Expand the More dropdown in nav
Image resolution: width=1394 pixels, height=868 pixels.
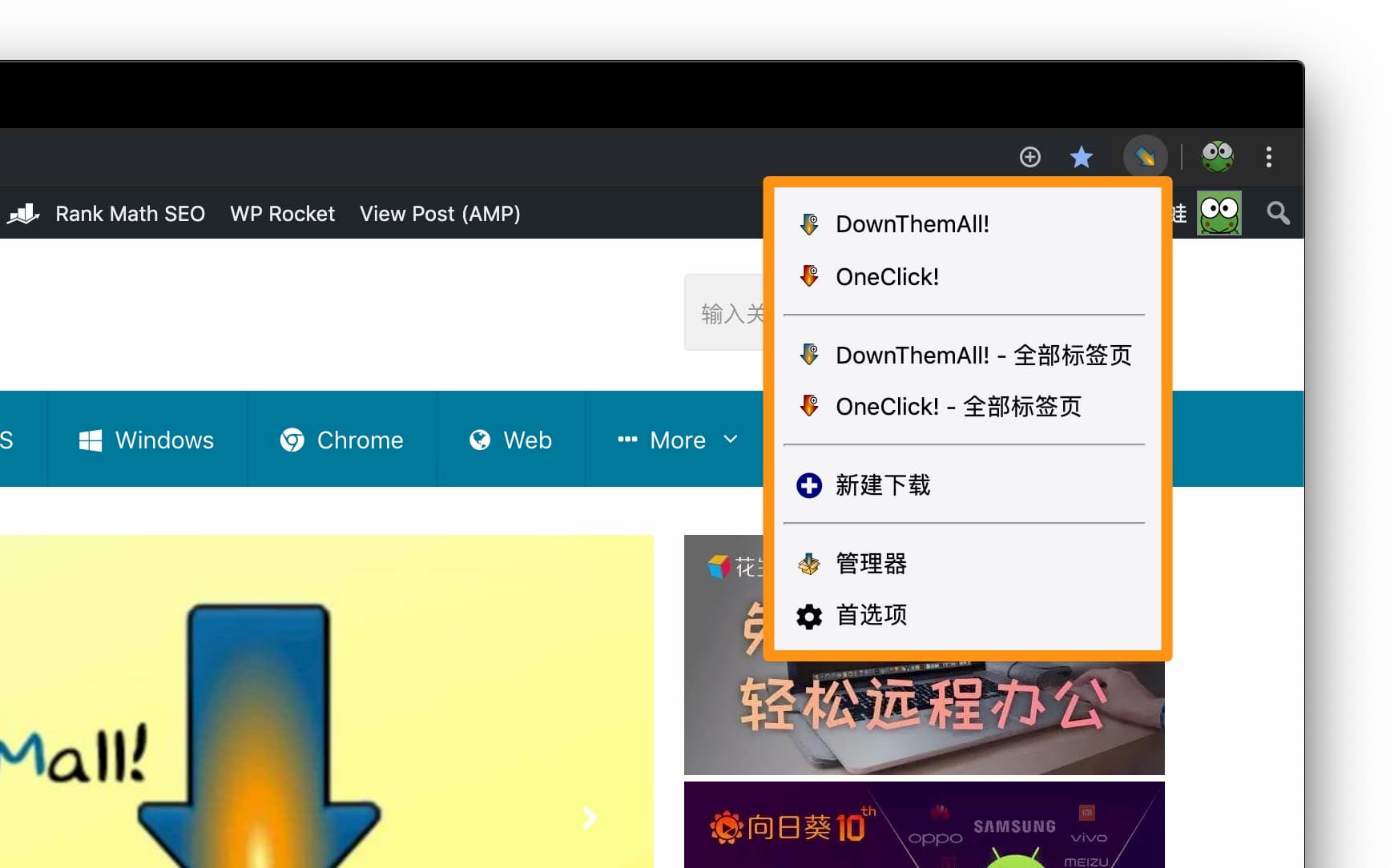(x=677, y=440)
